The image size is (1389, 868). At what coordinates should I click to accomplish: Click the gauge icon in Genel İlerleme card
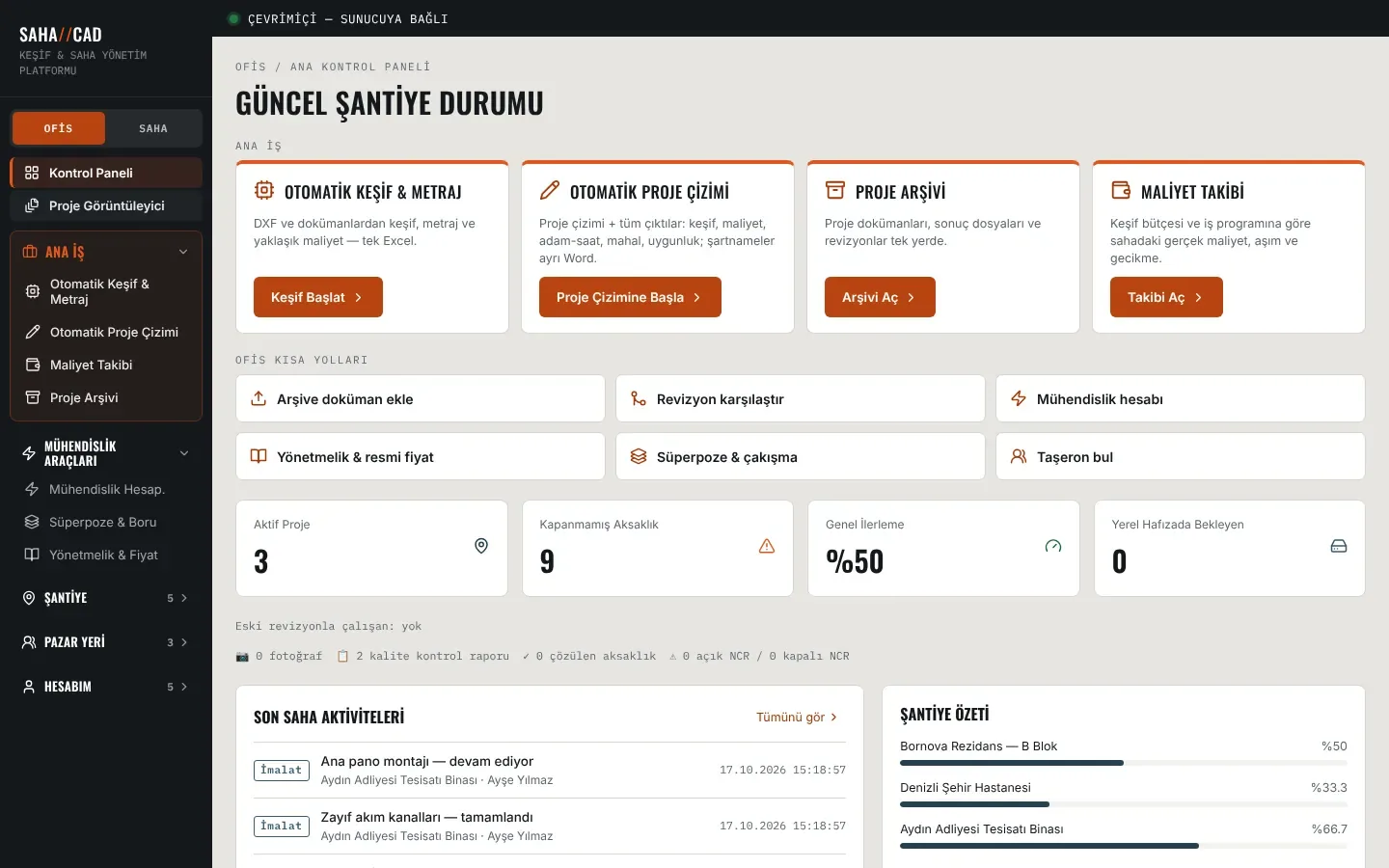(1053, 546)
